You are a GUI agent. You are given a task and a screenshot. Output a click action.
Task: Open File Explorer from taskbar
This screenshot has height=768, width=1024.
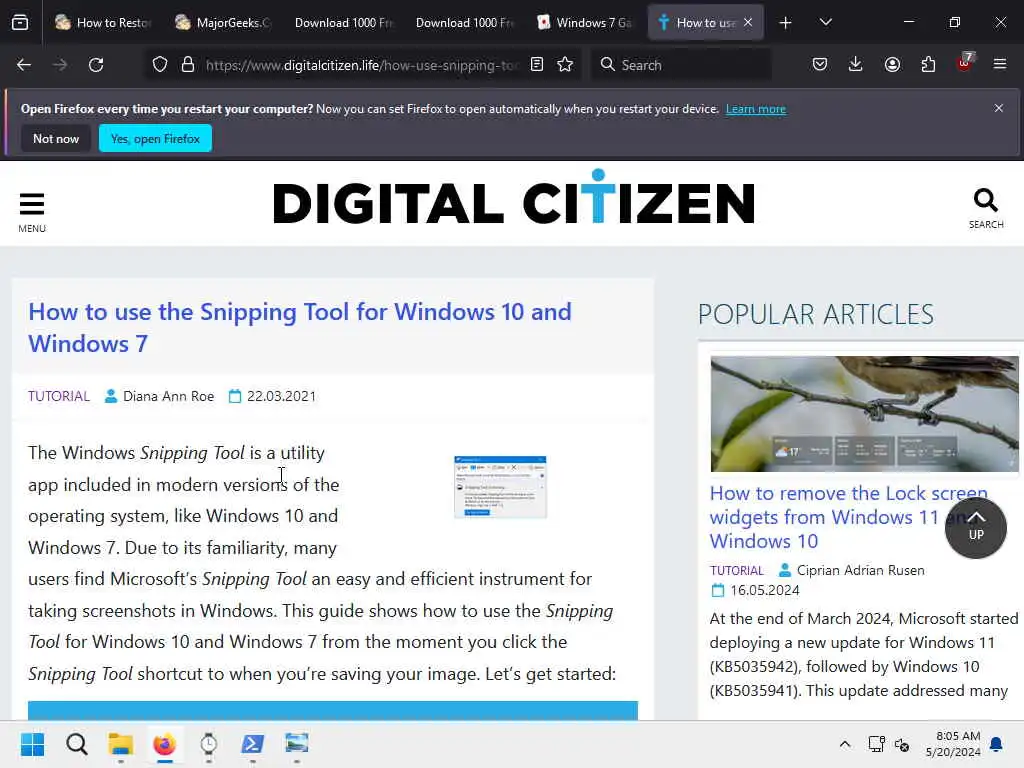point(121,744)
